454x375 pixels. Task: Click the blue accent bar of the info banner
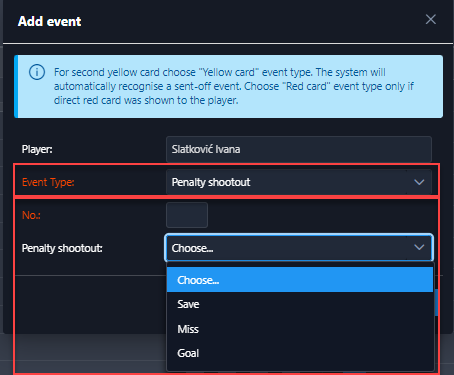pos(16,86)
